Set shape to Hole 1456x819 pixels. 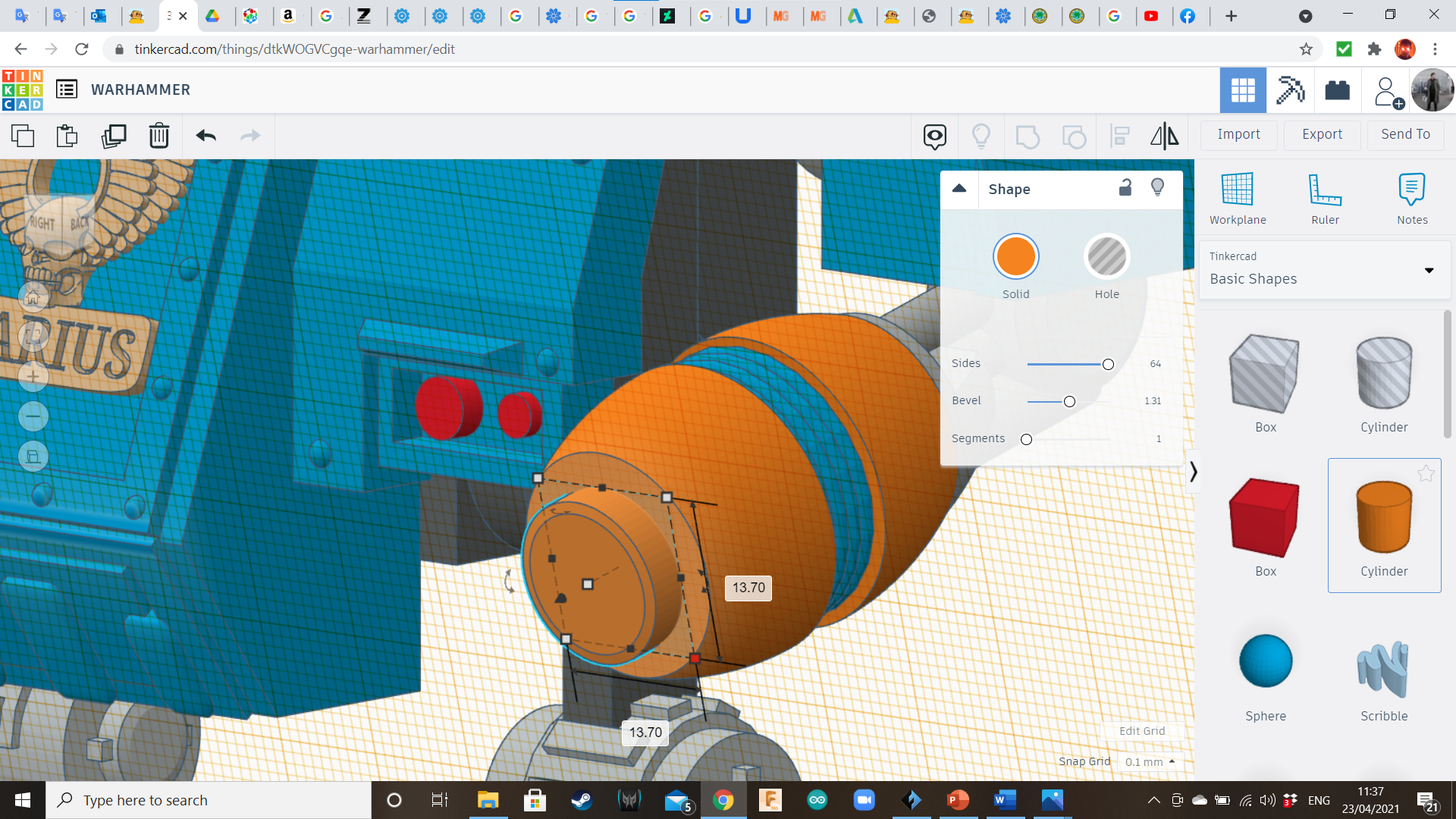[1106, 257]
